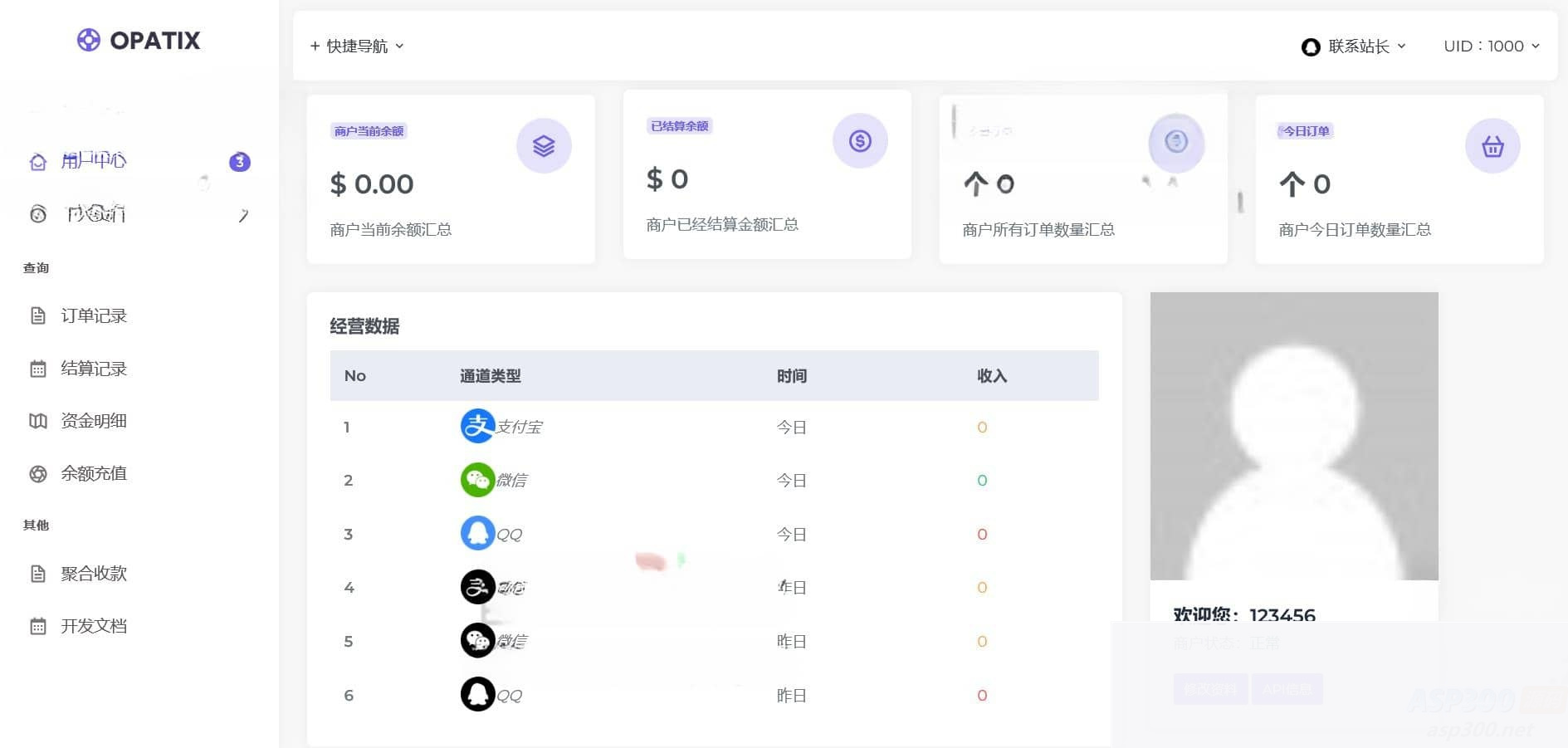
Task: Expand the chevron on the second sidebar item
Action: coord(243,214)
